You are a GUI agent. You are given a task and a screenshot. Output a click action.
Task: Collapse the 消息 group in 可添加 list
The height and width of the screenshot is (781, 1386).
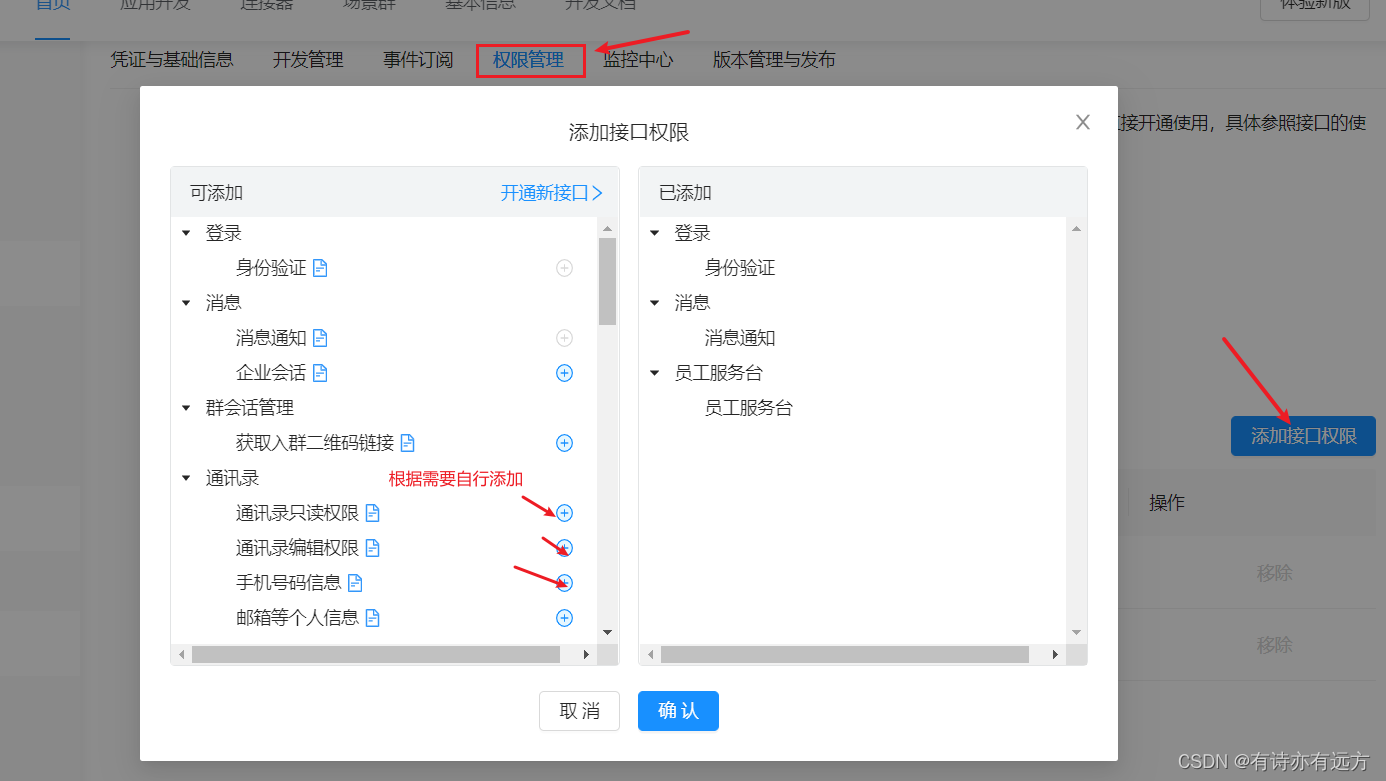pos(186,303)
